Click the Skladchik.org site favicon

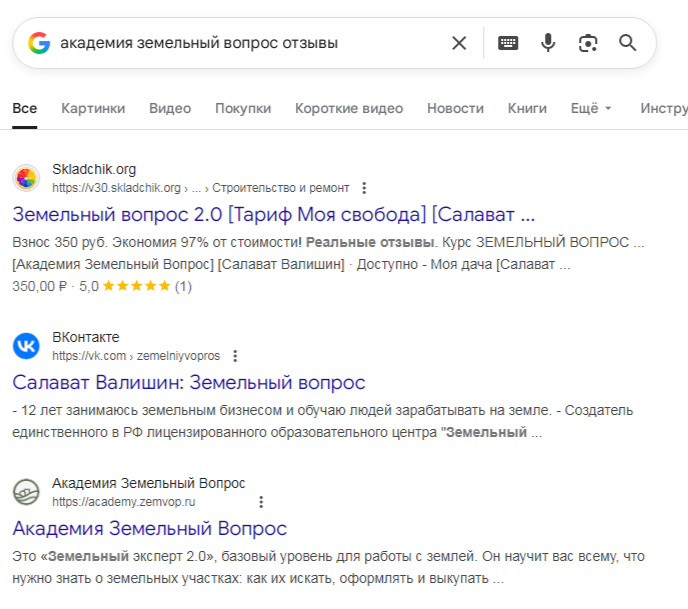(x=26, y=178)
